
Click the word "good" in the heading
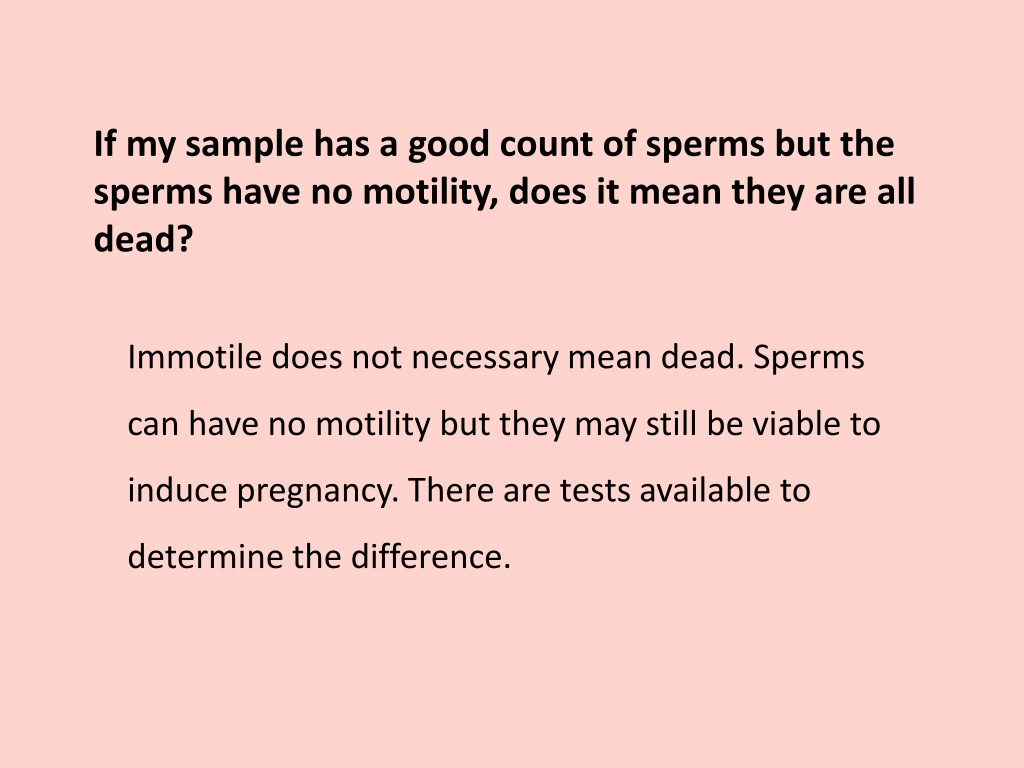click(449, 146)
